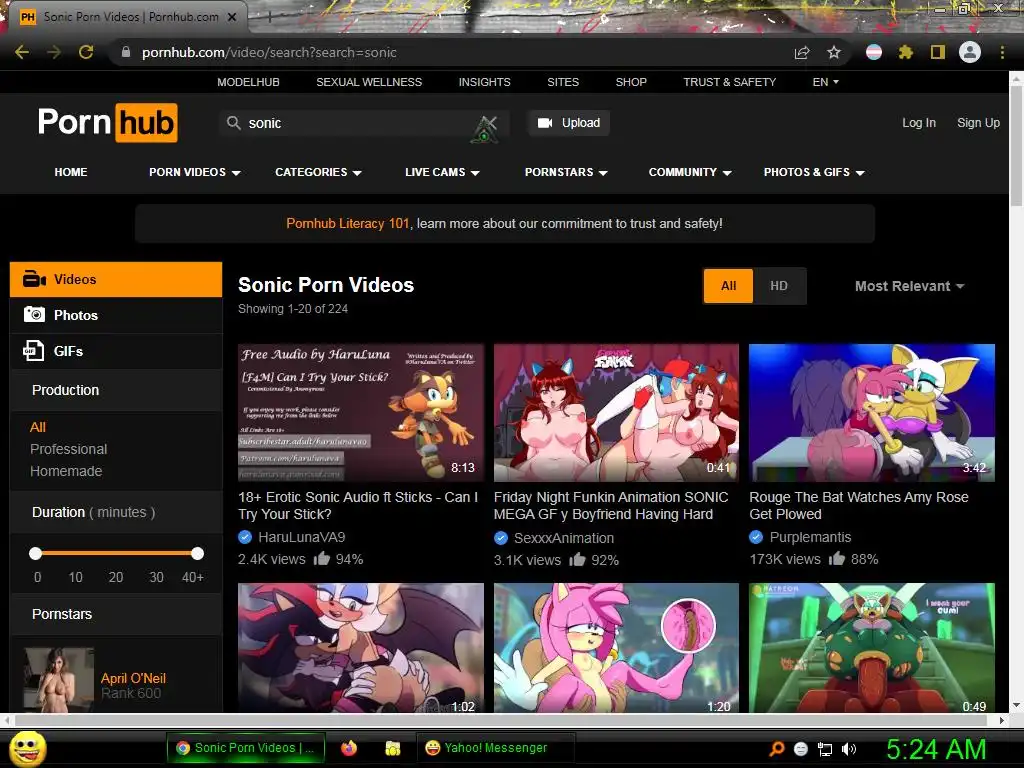
Task: Expand the EN language dropdown
Action: pos(825,82)
